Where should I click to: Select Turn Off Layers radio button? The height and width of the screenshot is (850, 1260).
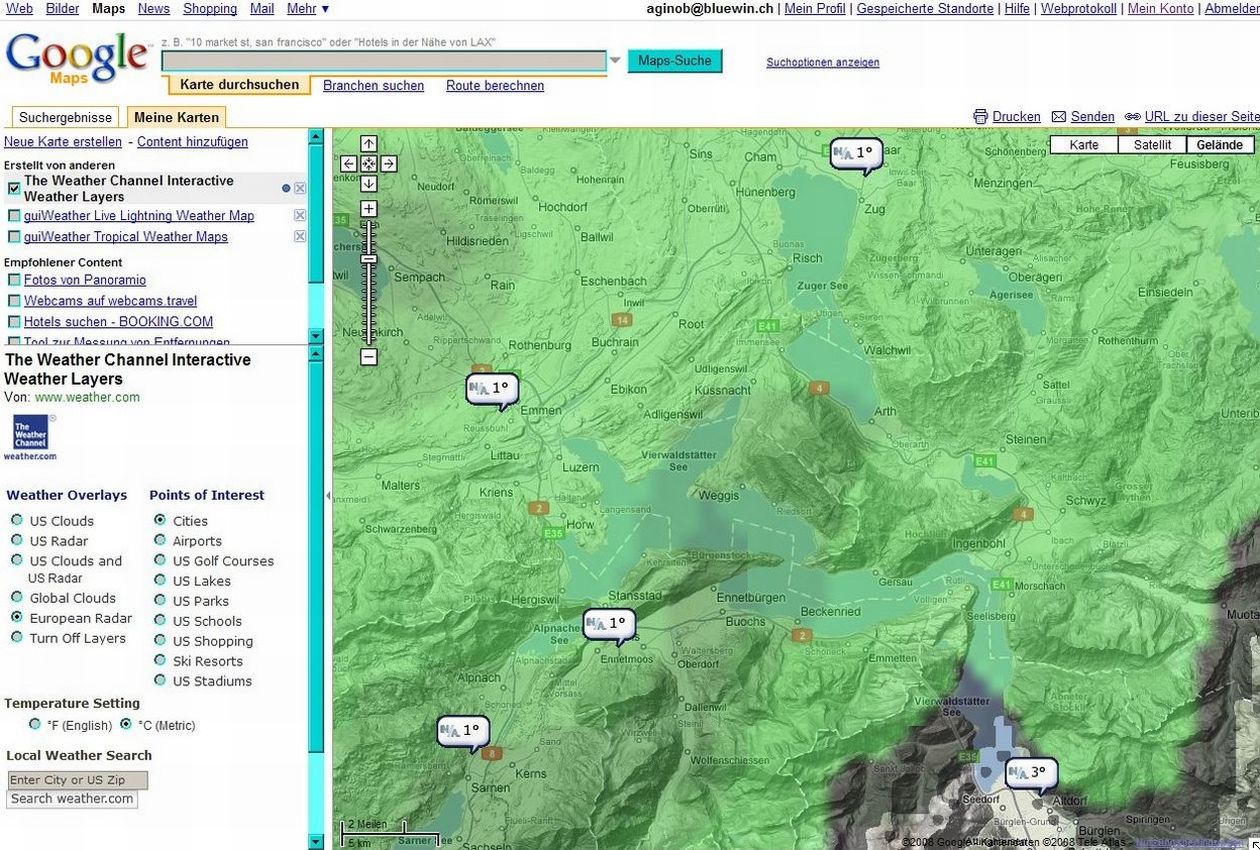17,637
